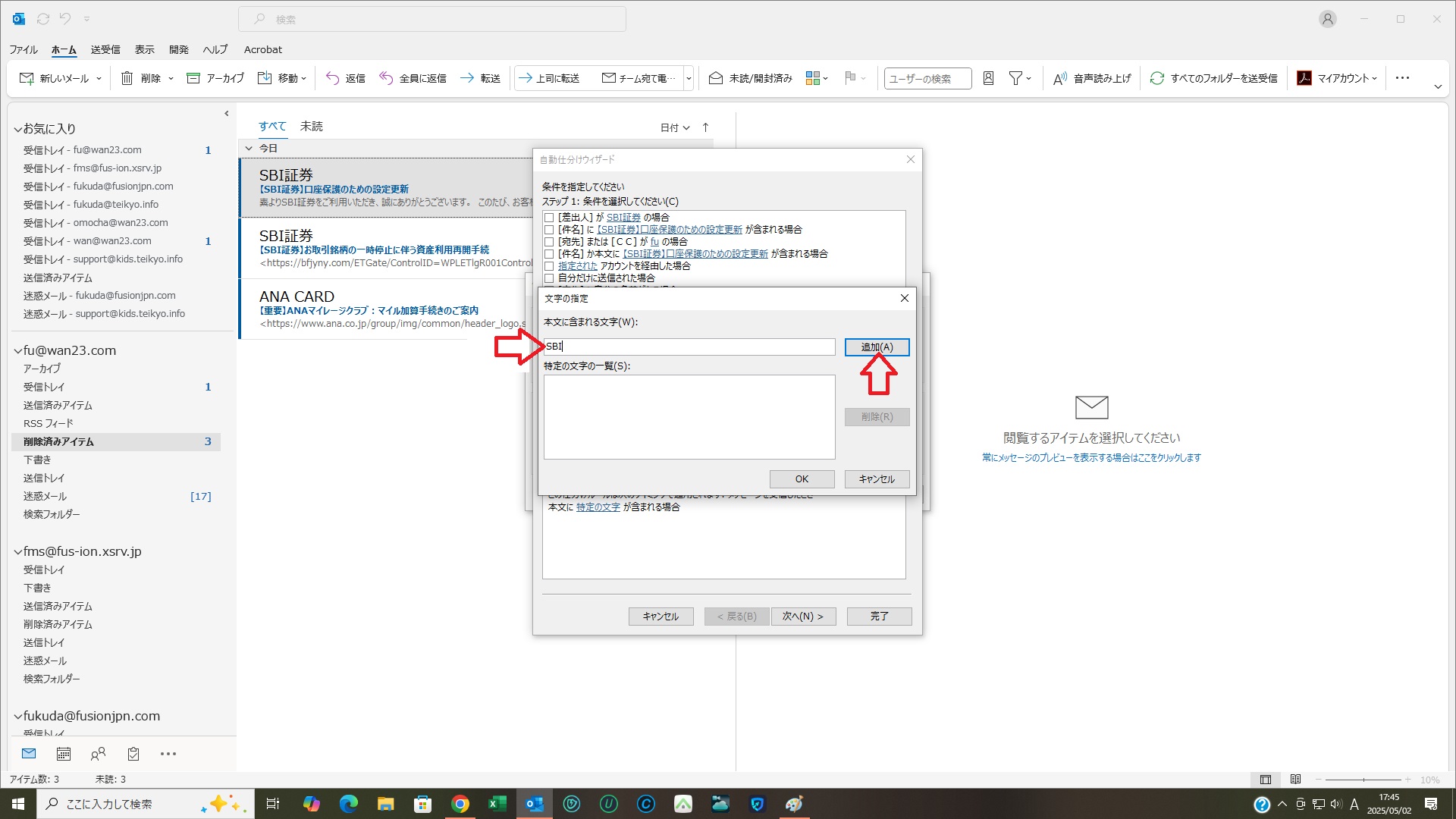The image size is (1456, 819).
Task: Click the Move (移動) folder icon
Action: [x=265, y=78]
